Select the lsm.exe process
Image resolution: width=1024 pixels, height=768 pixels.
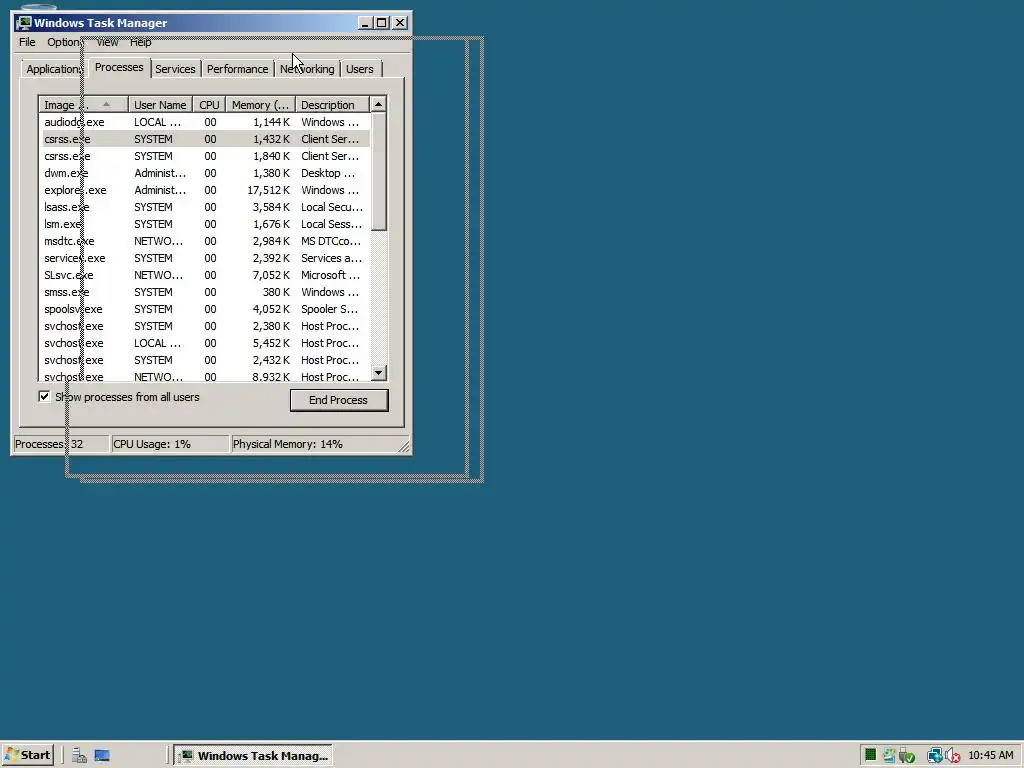(204, 224)
